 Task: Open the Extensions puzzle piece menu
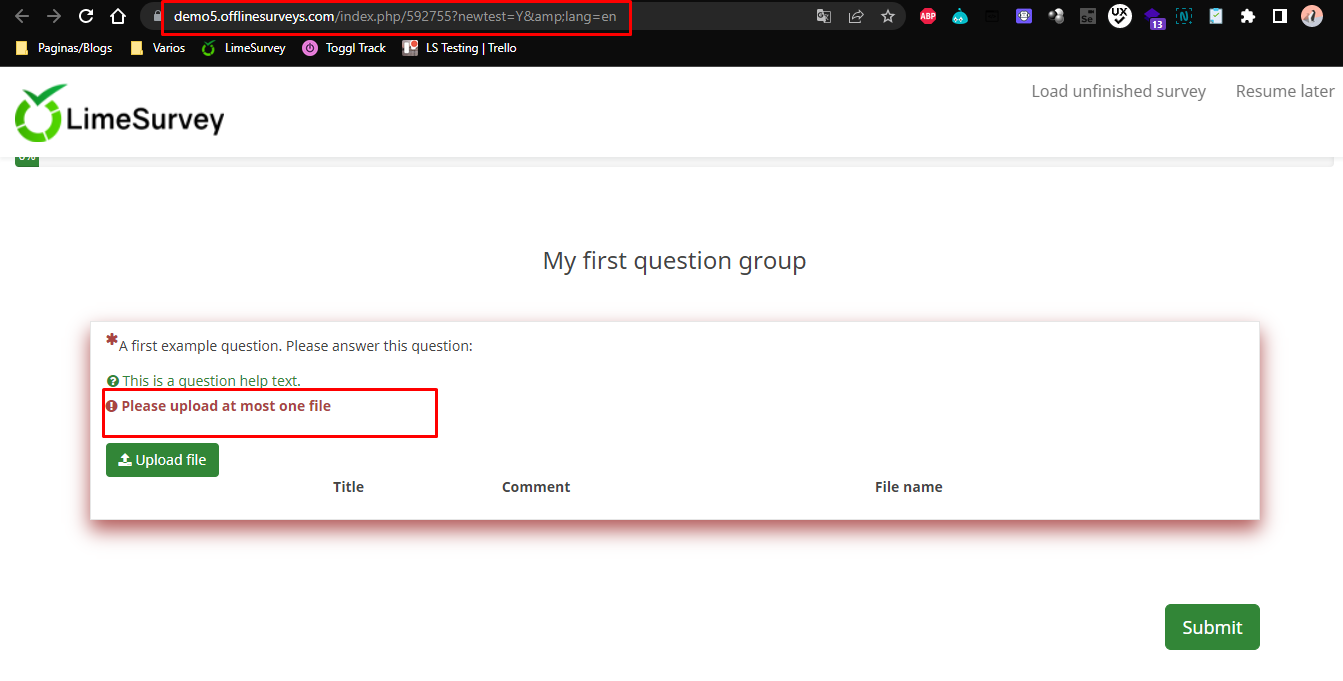[x=1247, y=16]
